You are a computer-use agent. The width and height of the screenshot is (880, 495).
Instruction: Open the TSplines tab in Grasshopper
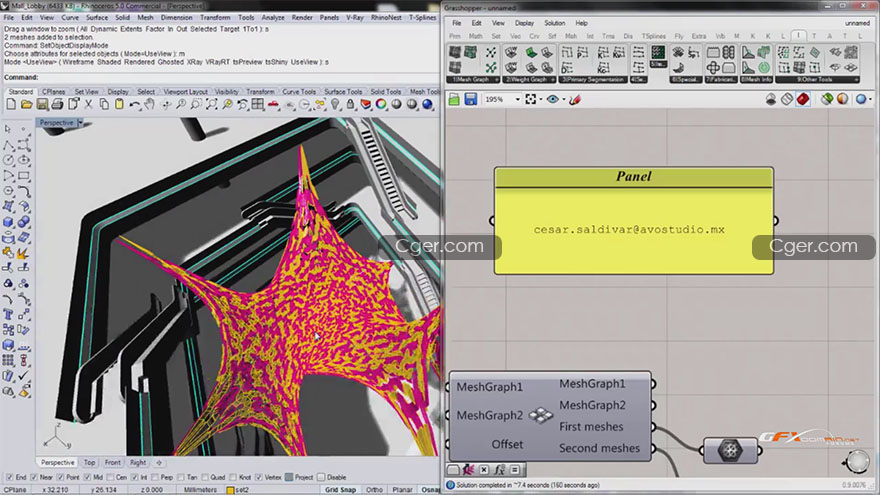tap(654, 36)
